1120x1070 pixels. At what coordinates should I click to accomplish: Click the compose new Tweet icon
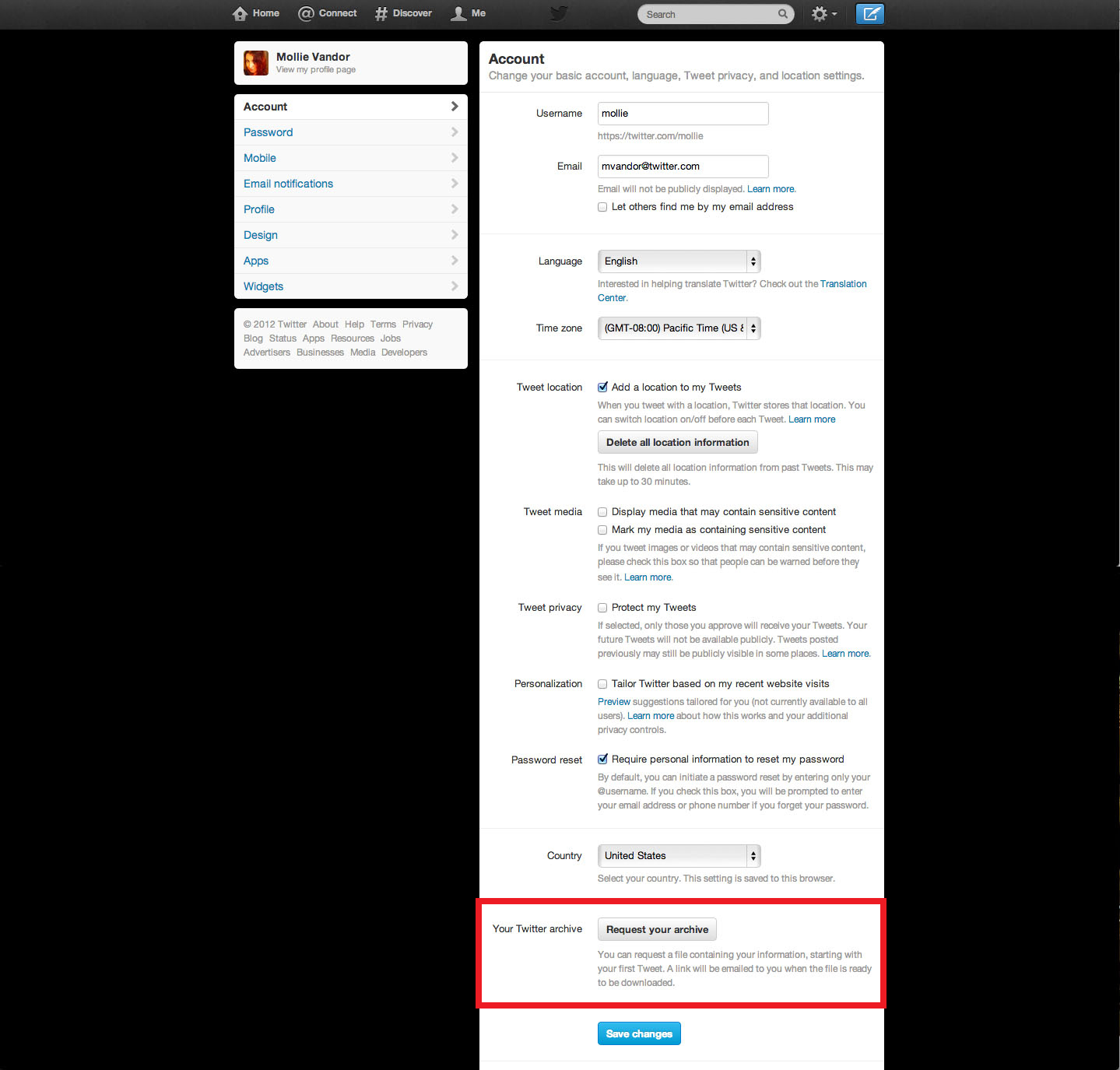[x=870, y=14]
